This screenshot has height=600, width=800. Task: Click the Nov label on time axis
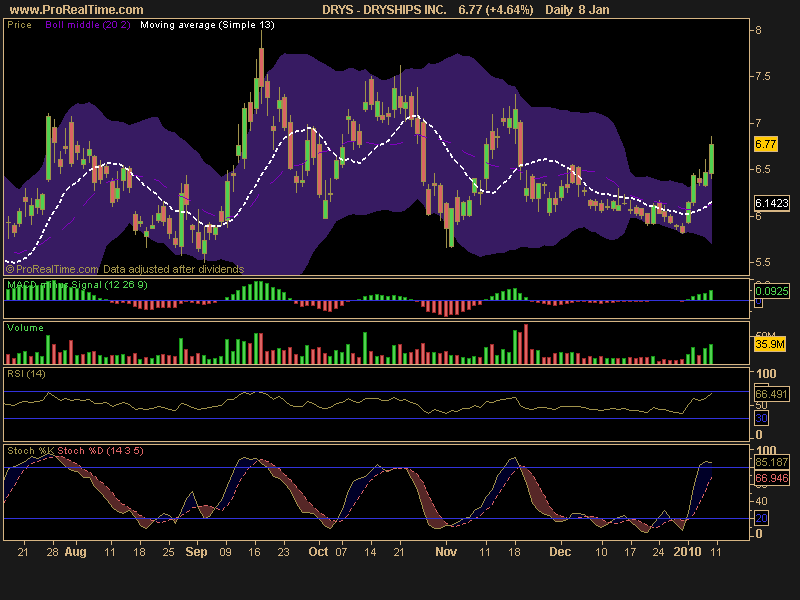(446, 551)
